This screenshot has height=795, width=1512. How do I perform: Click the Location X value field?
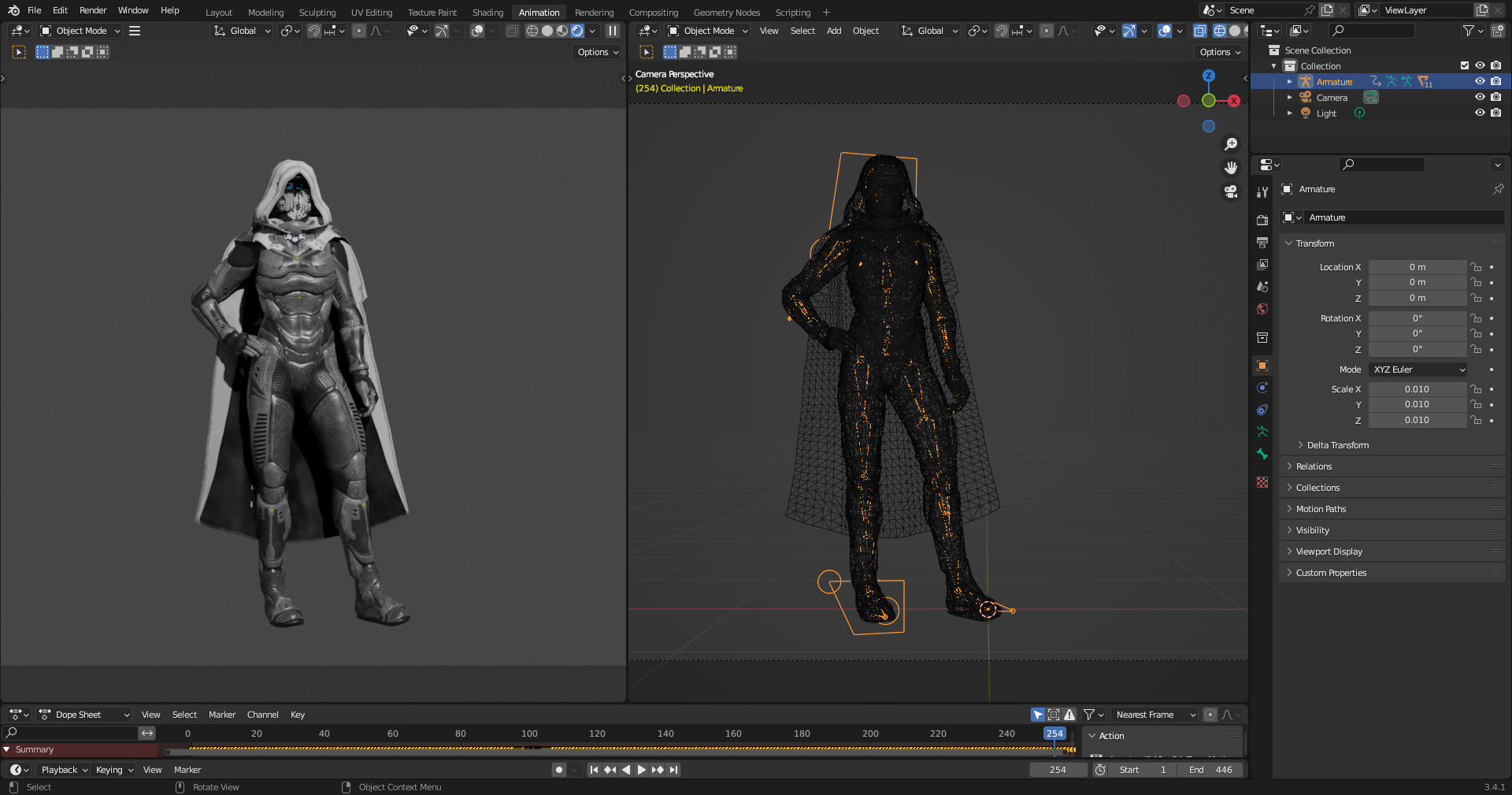[1417, 267]
